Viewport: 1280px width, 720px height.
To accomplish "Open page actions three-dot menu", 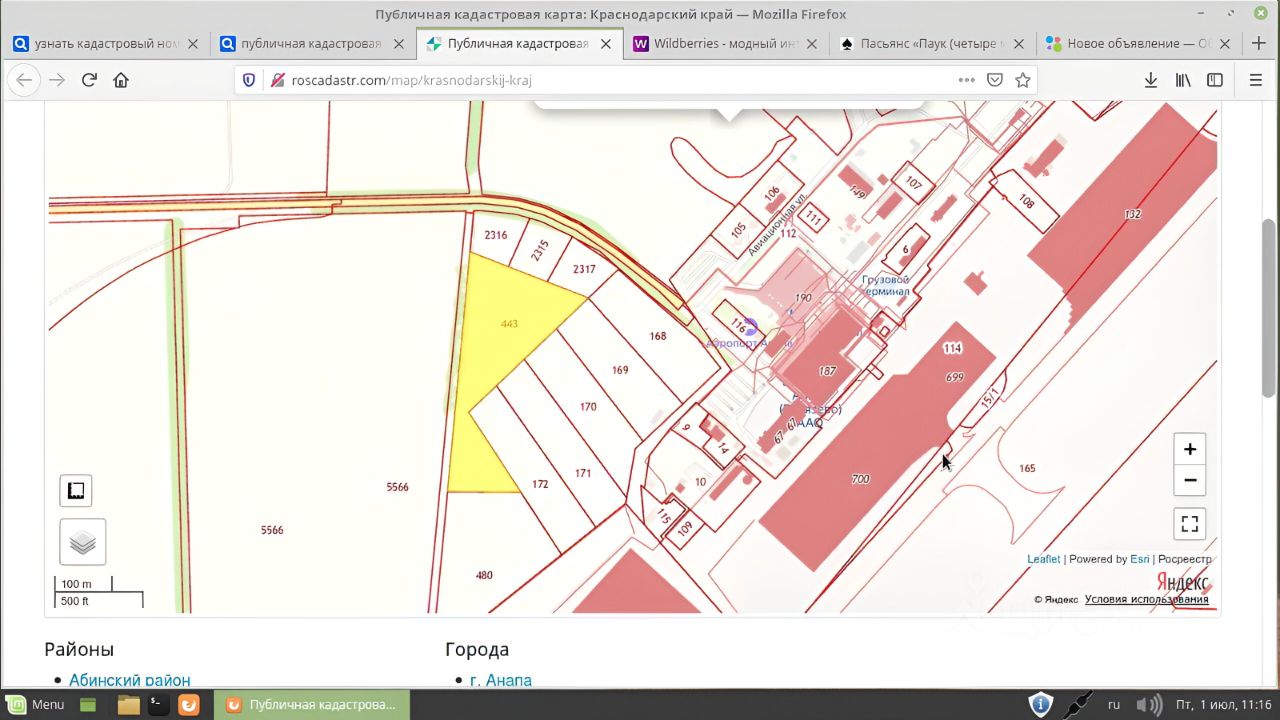I will (x=966, y=80).
